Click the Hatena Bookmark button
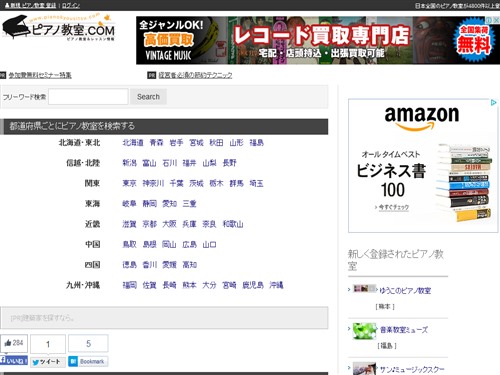 tap(88, 361)
